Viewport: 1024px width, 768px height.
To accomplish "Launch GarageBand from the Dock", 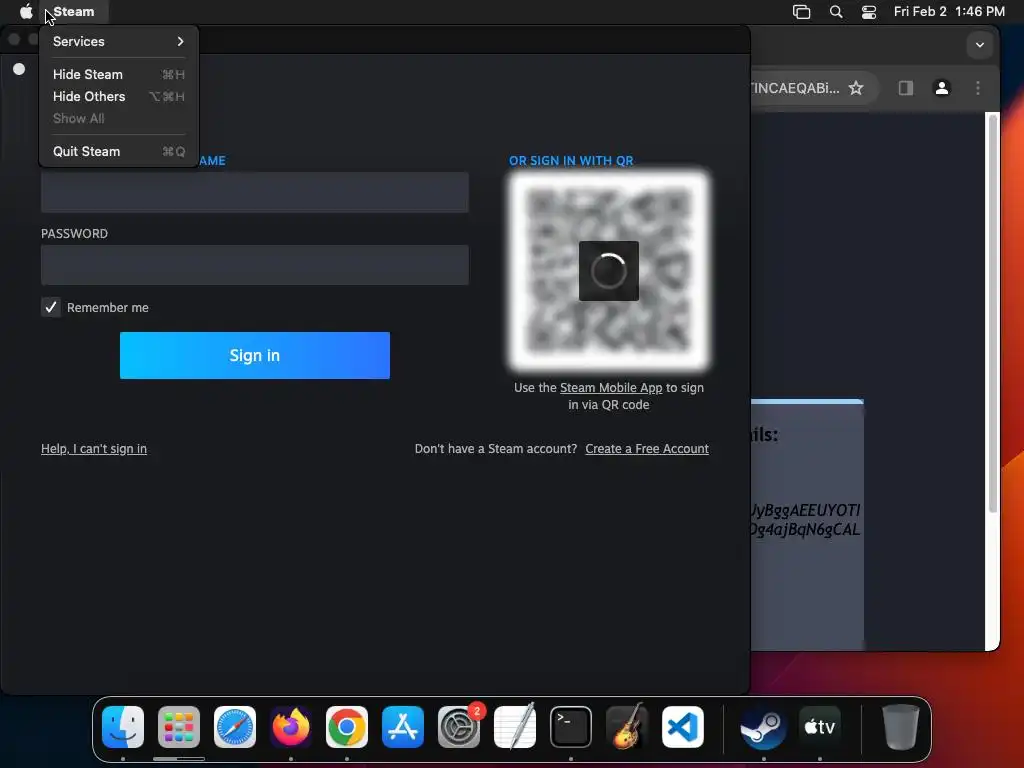I will [627, 727].
